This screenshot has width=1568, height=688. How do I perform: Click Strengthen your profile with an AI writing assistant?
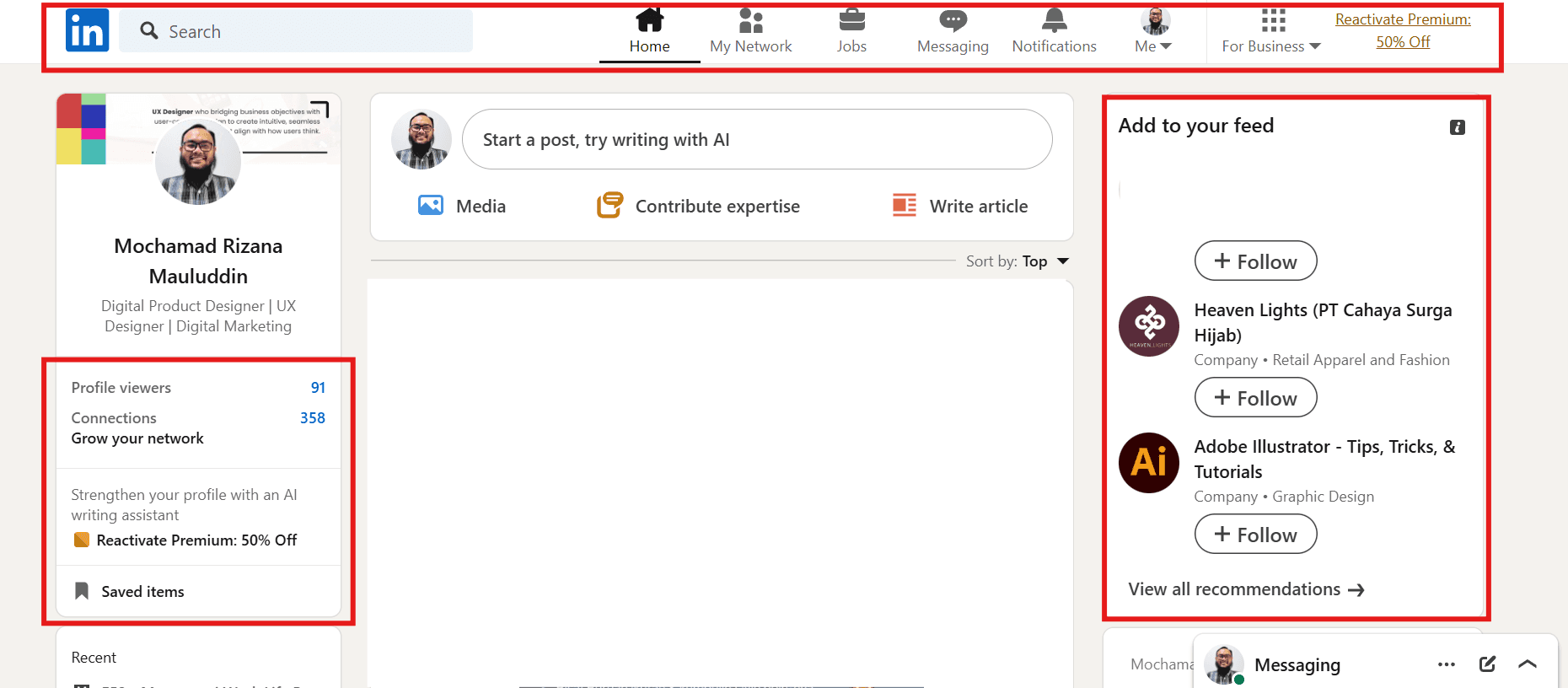pyautogui.click(x=184, y=505)
